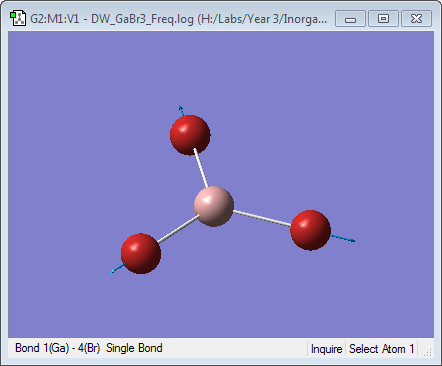Minimize the GaBr3 molecule window

tap(350, 19)
